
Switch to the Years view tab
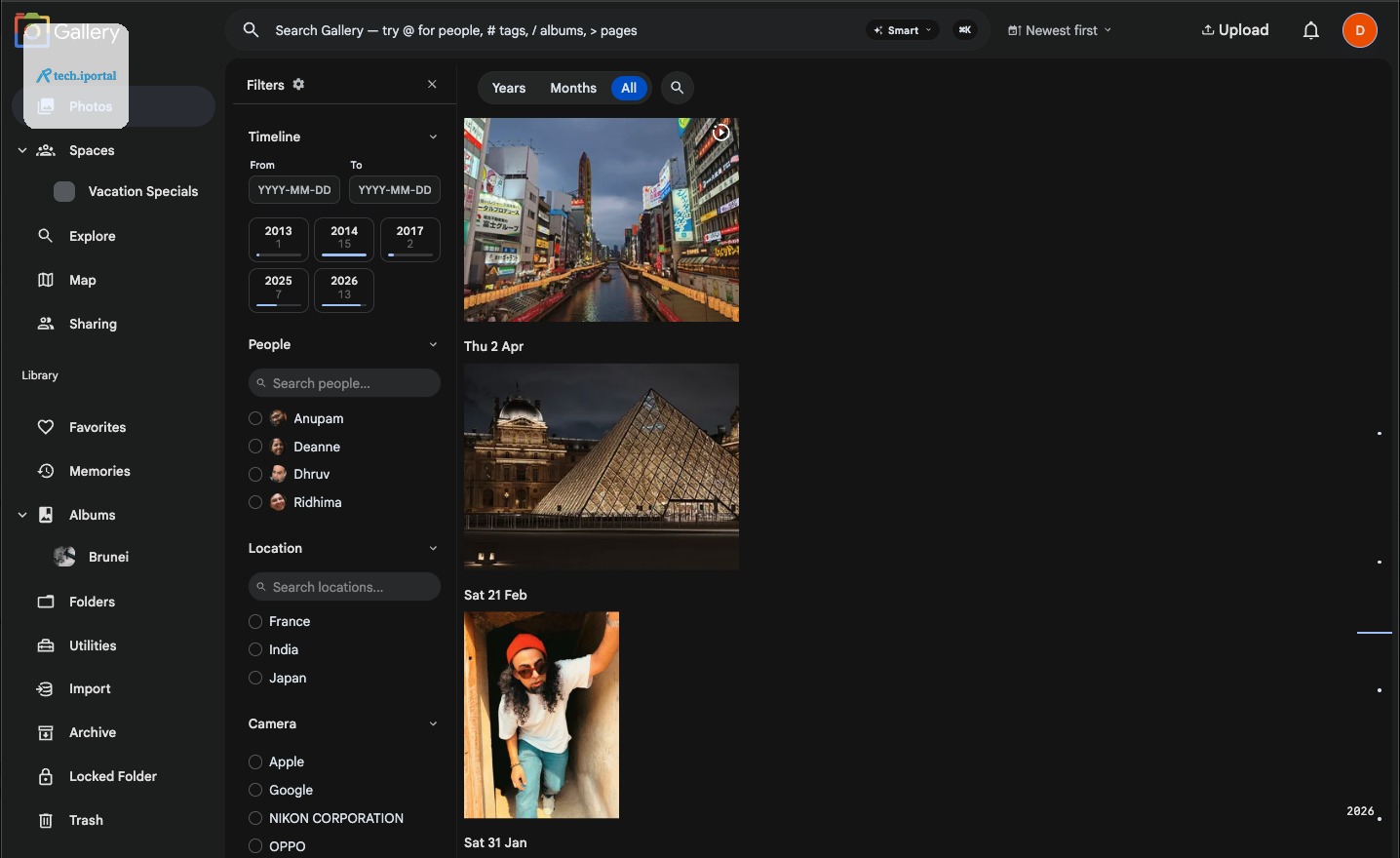(509, 88)
